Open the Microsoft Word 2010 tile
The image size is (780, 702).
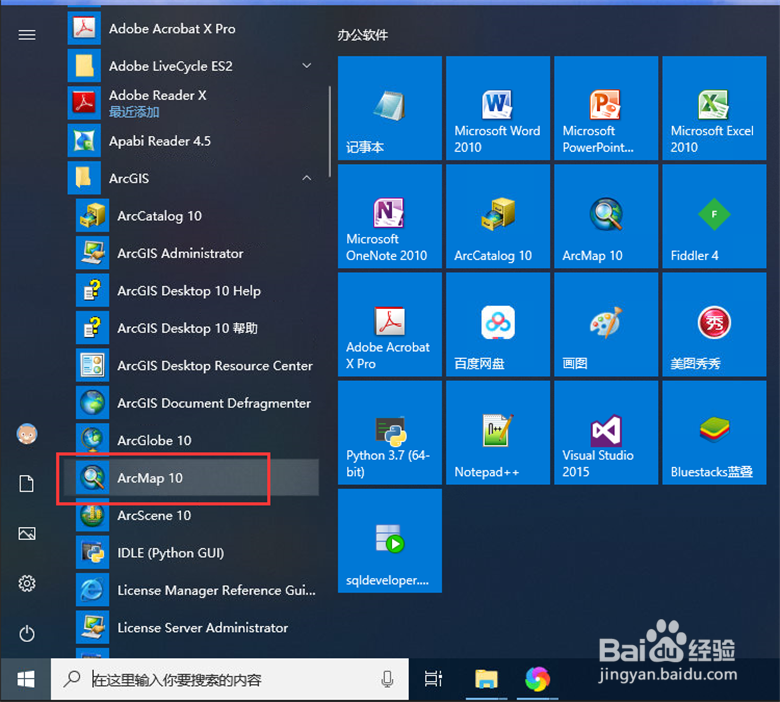pyautogui.click(x=498, y=108)
